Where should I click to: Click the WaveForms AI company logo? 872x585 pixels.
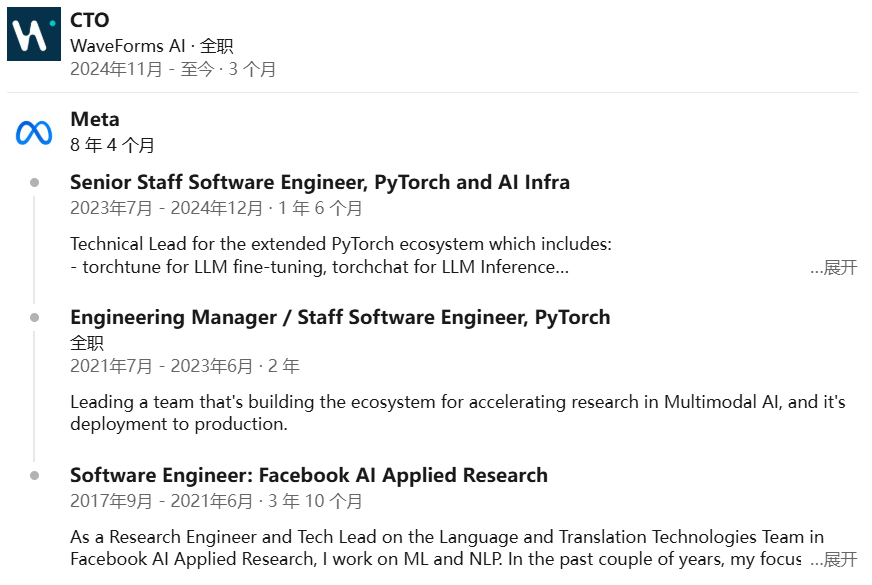pos(34,34)
